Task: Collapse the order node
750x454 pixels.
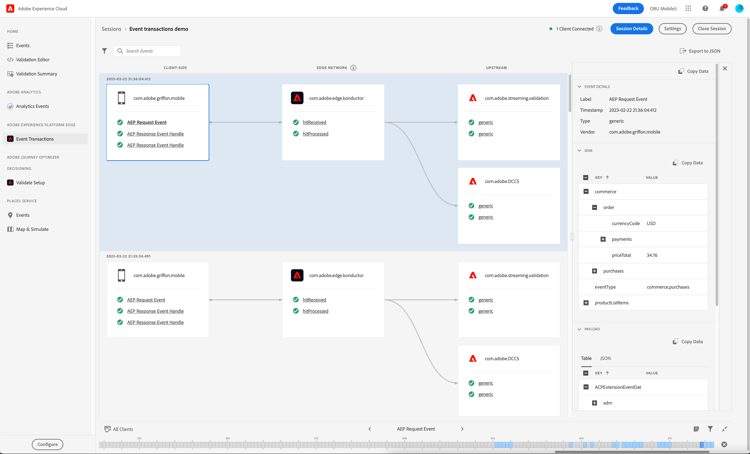Action: (595, 207)
